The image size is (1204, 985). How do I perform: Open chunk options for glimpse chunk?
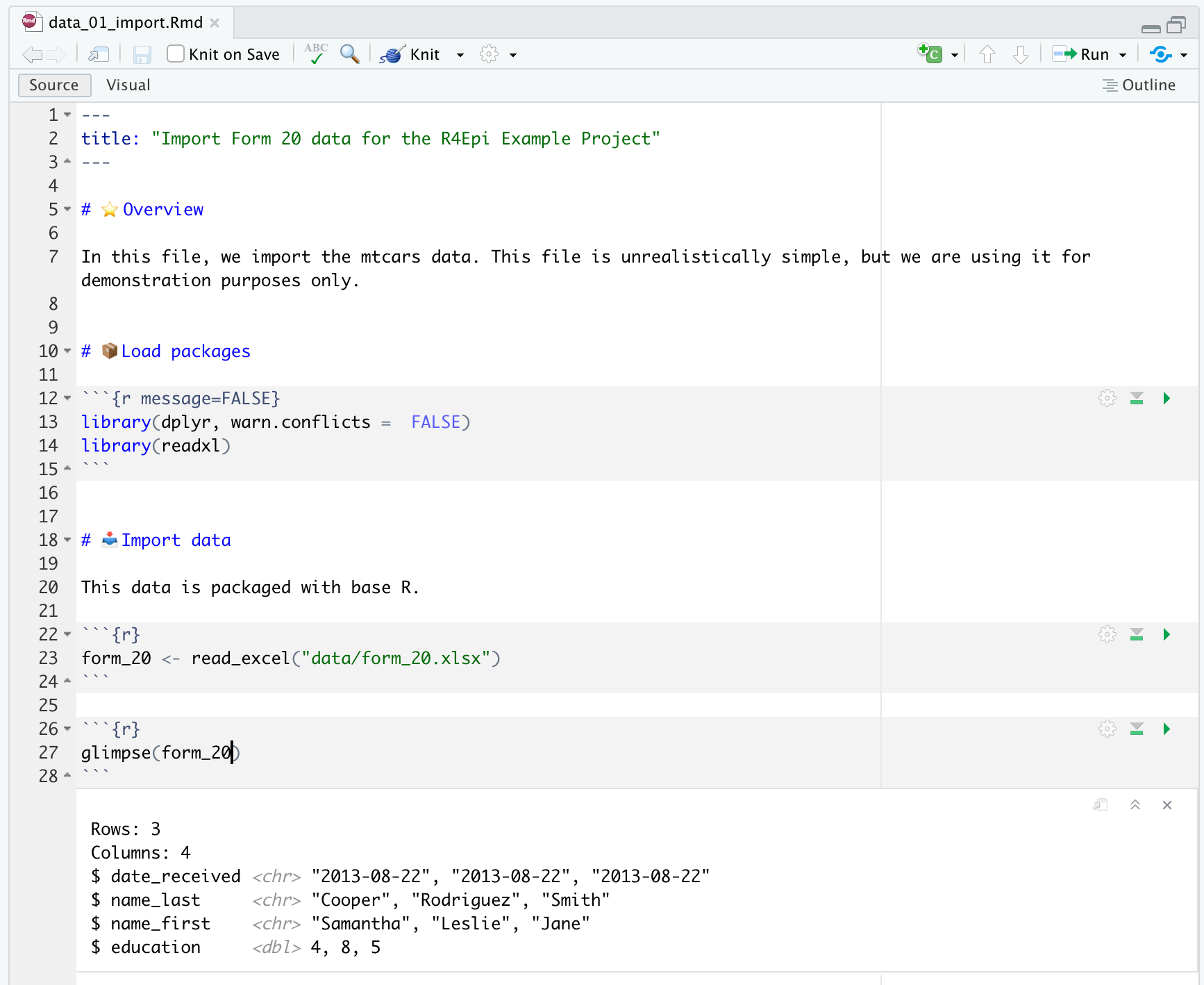[1107, 729]
